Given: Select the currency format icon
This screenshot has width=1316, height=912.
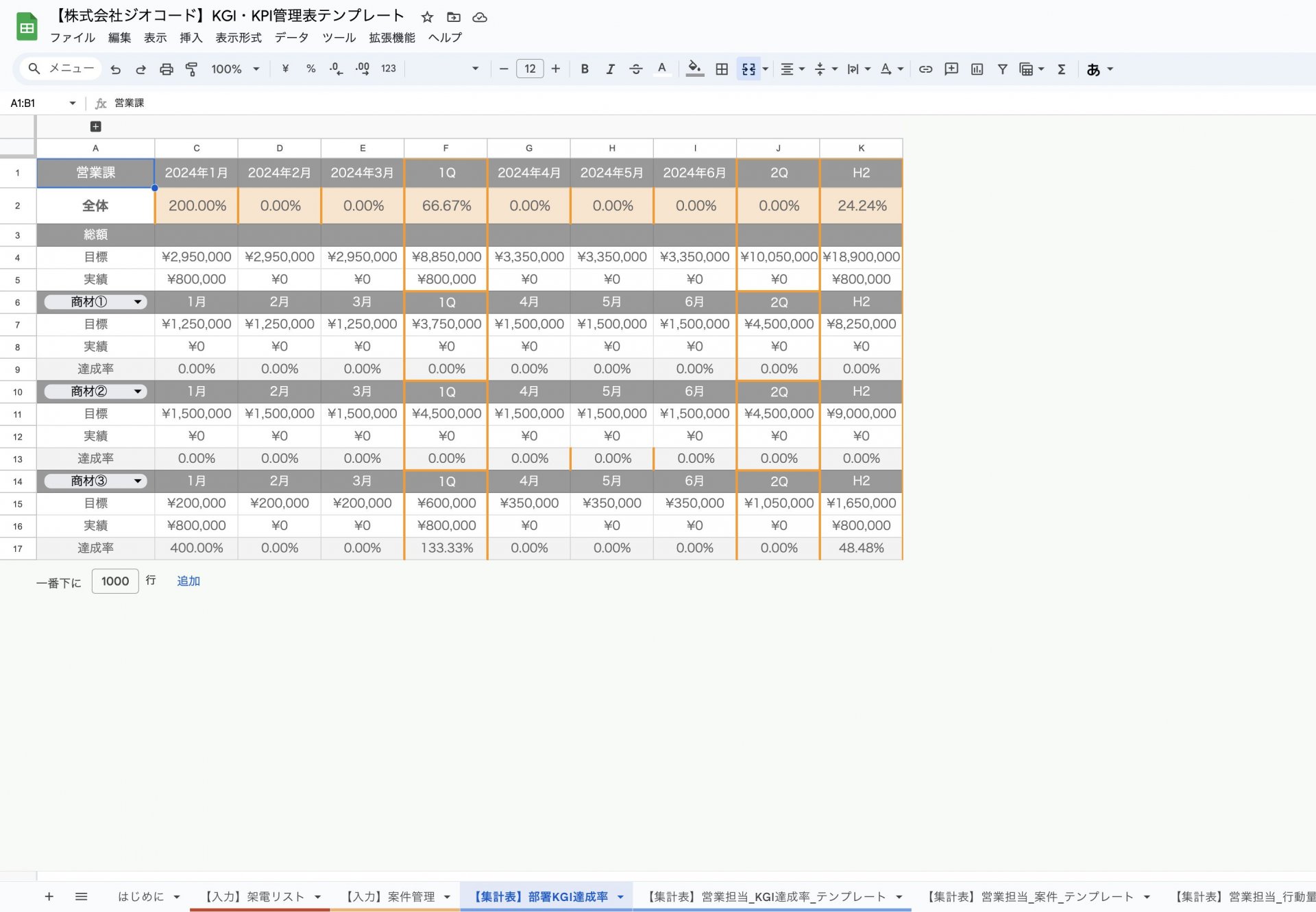Looking at the screenshot, I should [285, 69].
